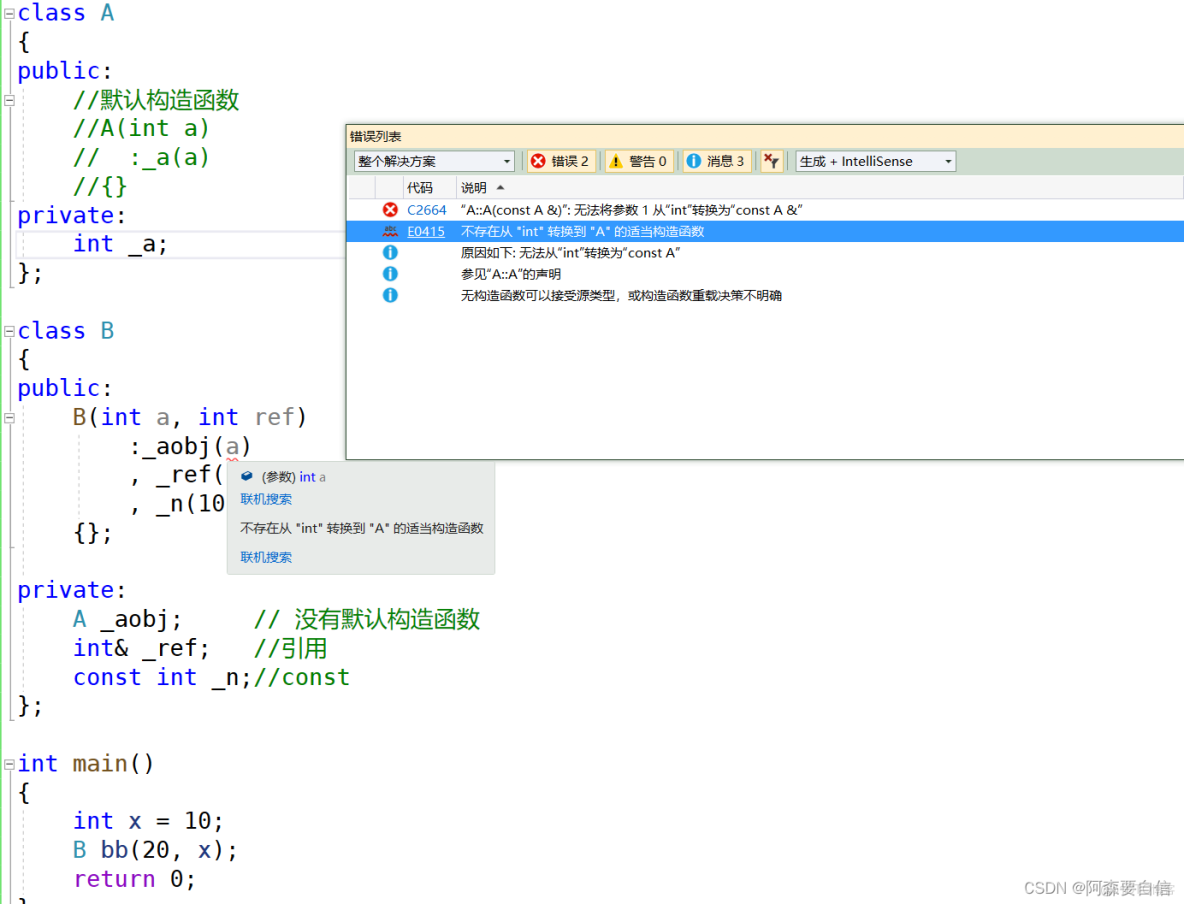
Task: Select the row 无构造函数可以接受源类型
Action: (765, 295)
